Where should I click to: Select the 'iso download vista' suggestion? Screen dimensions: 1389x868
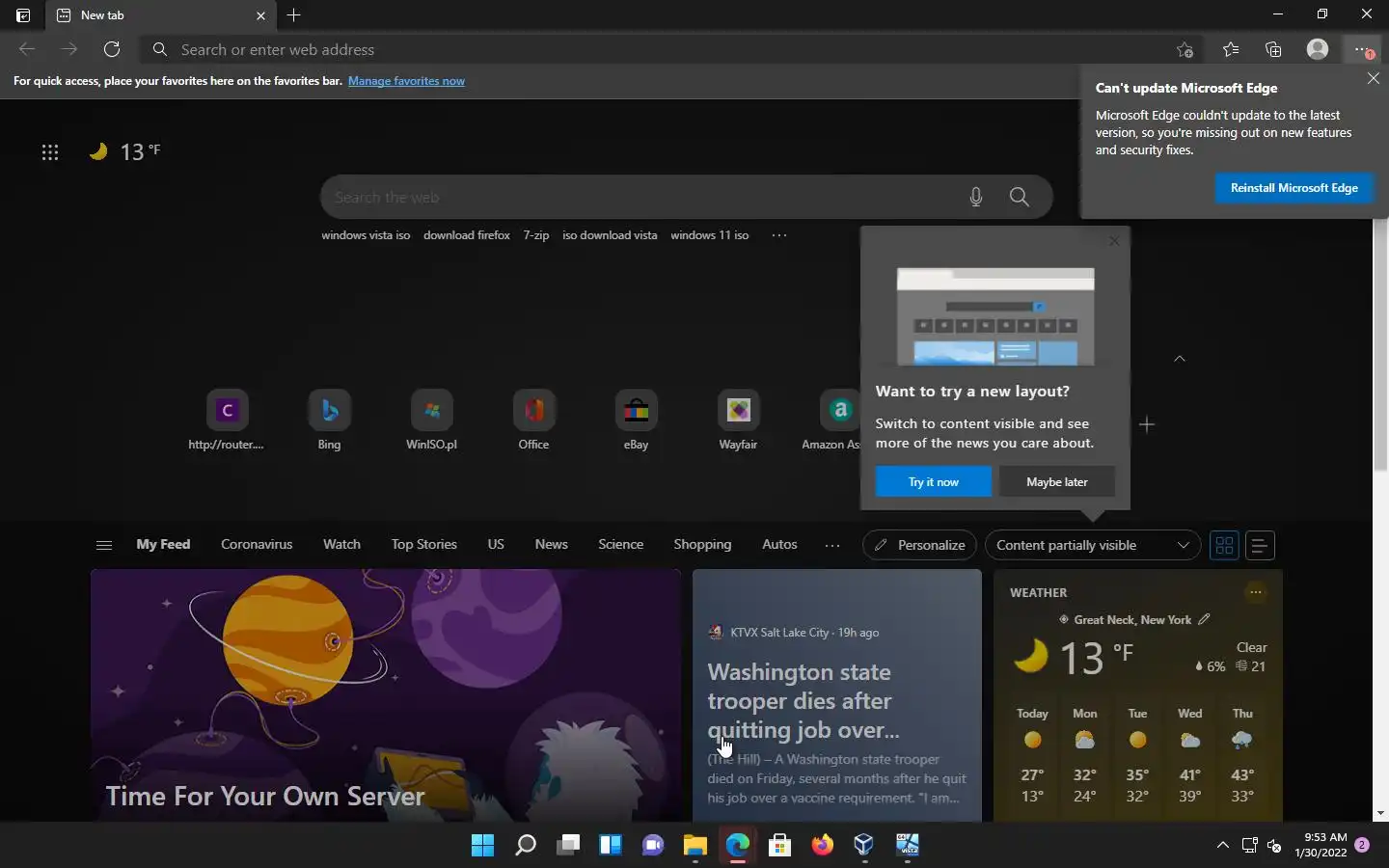pos(610,235)
